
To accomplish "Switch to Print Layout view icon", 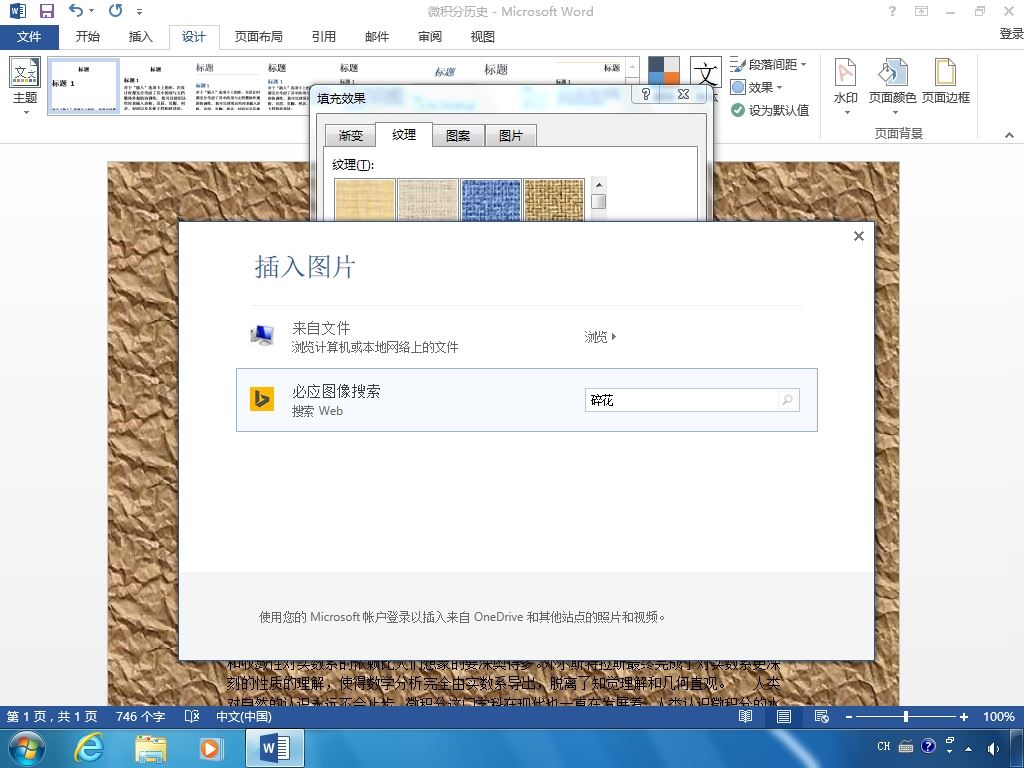I will pyautogui.click(x=784, y=716).
